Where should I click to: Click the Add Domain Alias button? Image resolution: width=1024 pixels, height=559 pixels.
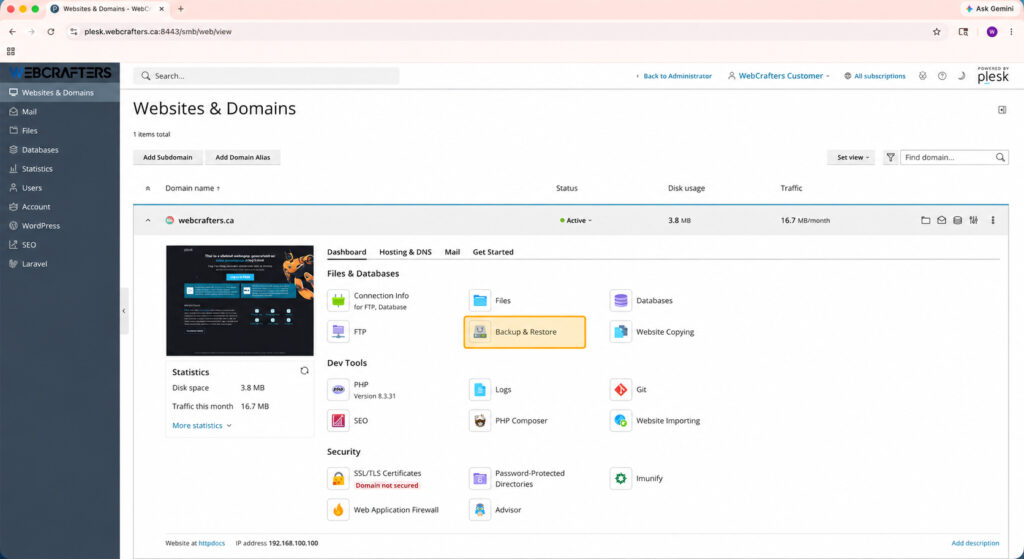[243, 157]
